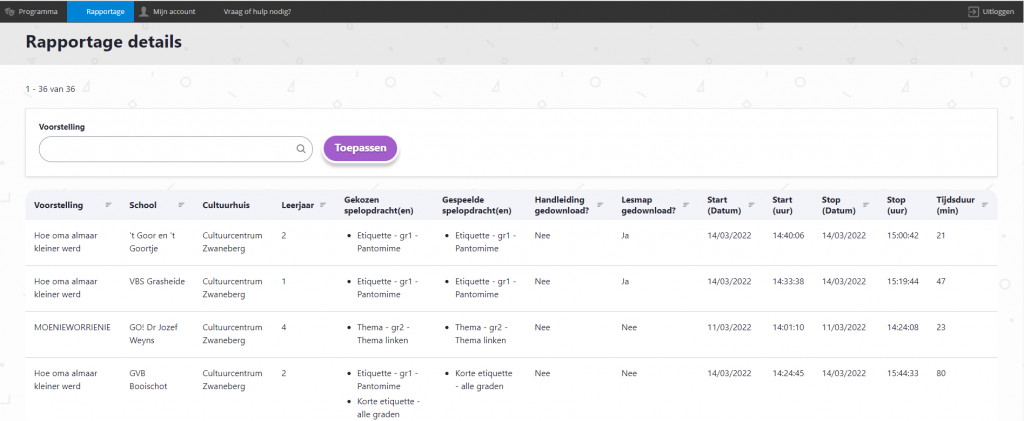This screenshot has height=421, width=1024.
Task: Click the Cultuurhuis column header
Action: coord(226,205)
